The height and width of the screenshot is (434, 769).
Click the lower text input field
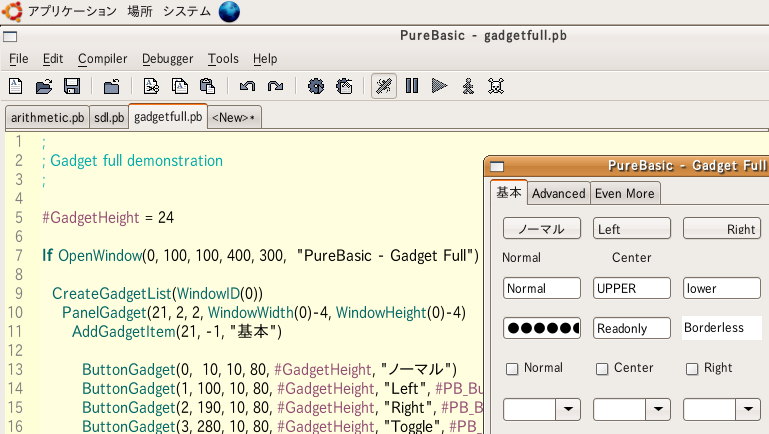722,288
